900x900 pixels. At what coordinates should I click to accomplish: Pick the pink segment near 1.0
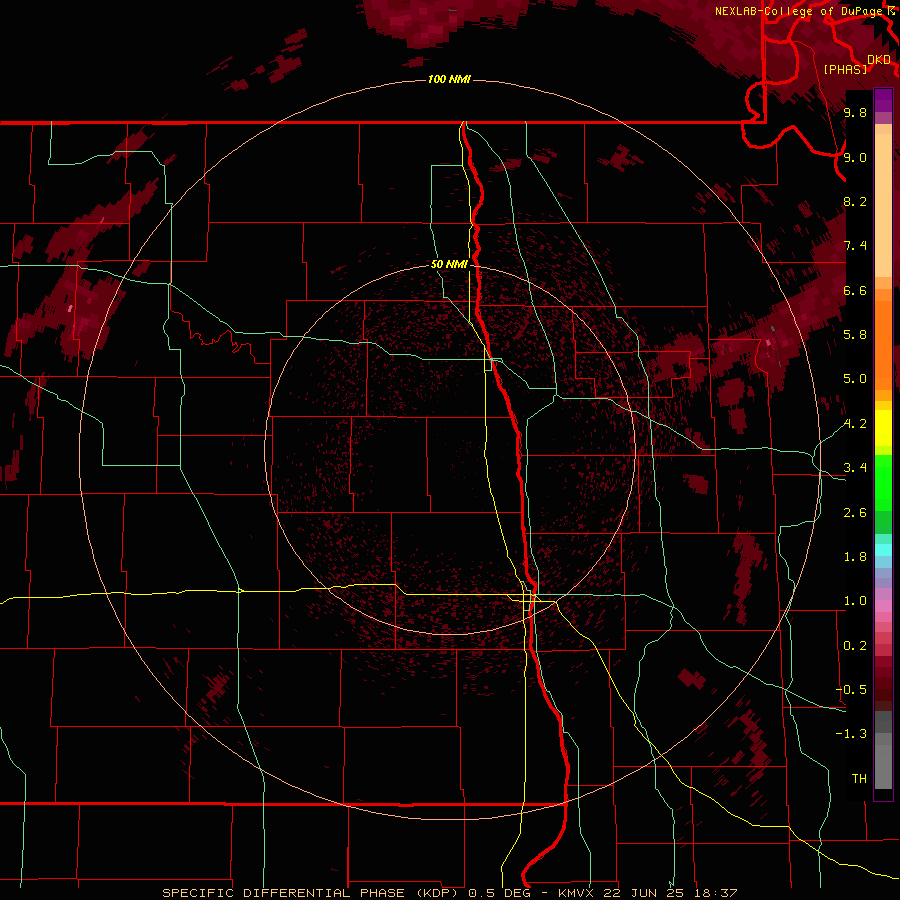click(x=883, y=606)
